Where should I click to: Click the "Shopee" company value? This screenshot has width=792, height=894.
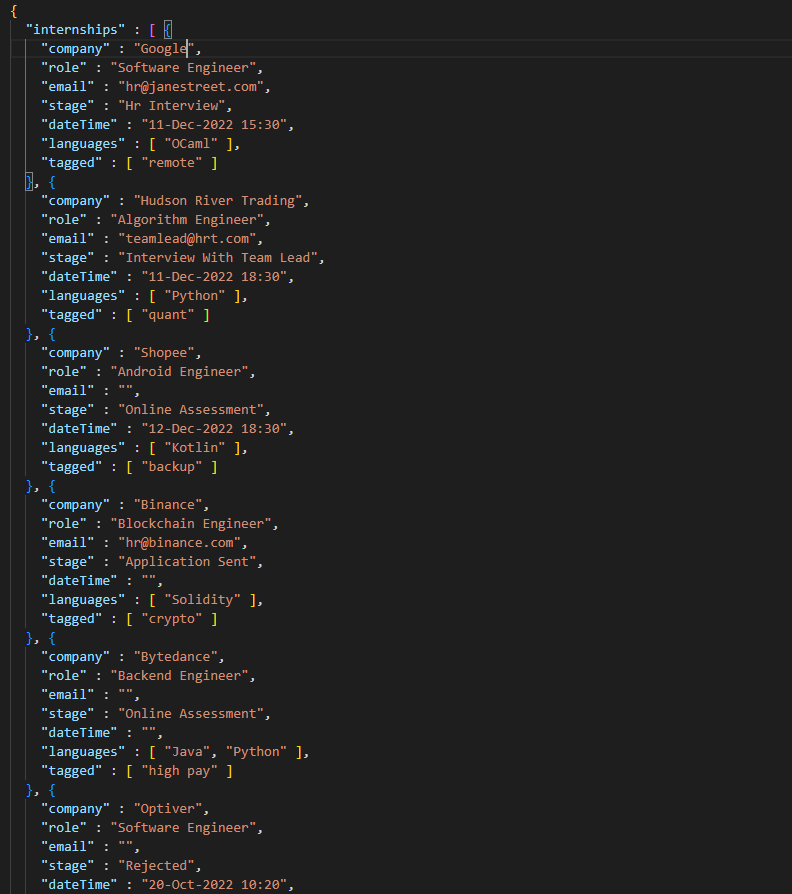(x=164, y=352)
